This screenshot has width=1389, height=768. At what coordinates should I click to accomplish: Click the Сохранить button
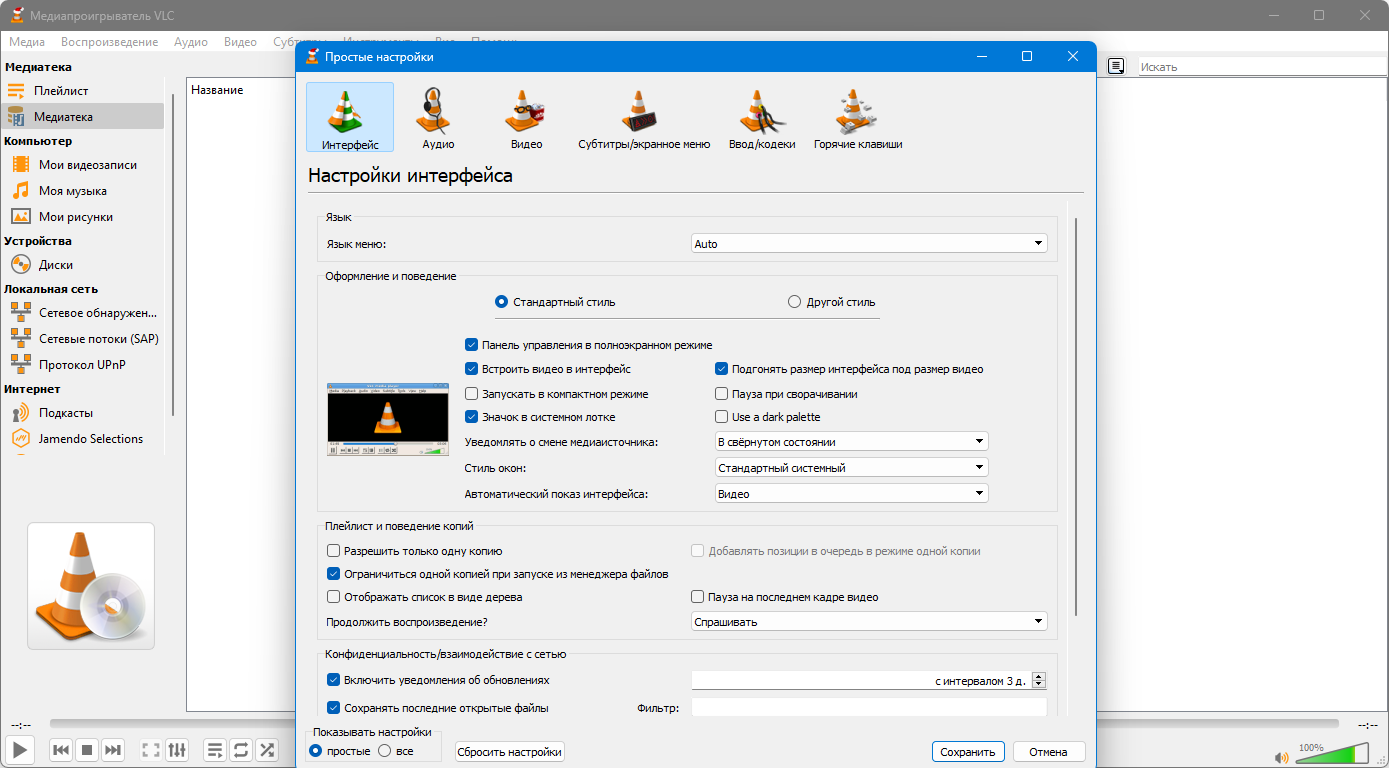point(967,752)
